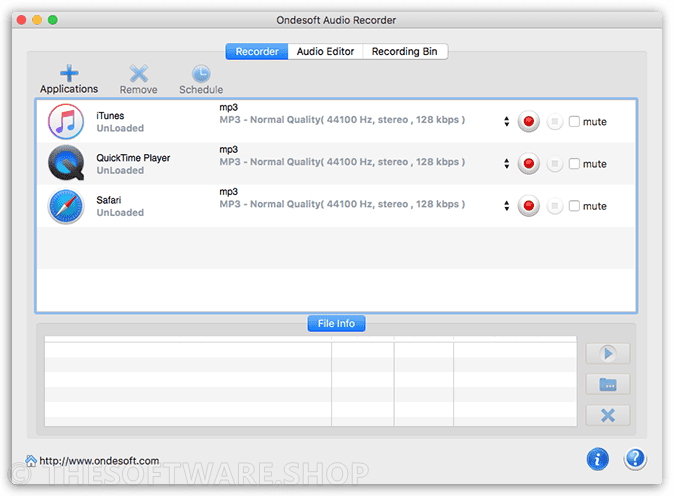Play the selected file in File Info
The height and width of the screenshot is (496, 674).
click(608, 354)
